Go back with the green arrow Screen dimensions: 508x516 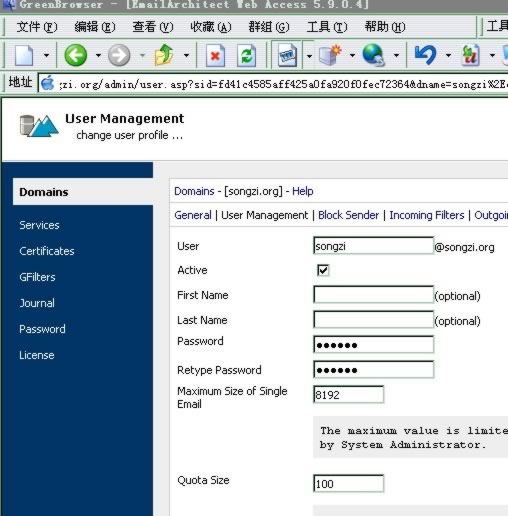tap(76, 55)
